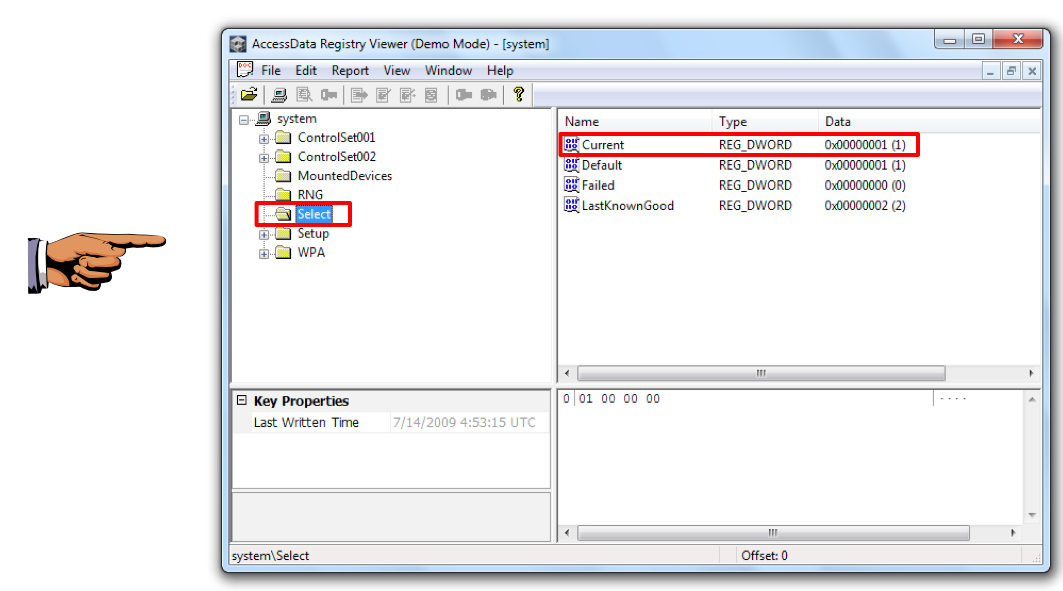Click the grayed key with wings toolbar icon
Screen dimensions: 1063x591
(x=488, y=95)
